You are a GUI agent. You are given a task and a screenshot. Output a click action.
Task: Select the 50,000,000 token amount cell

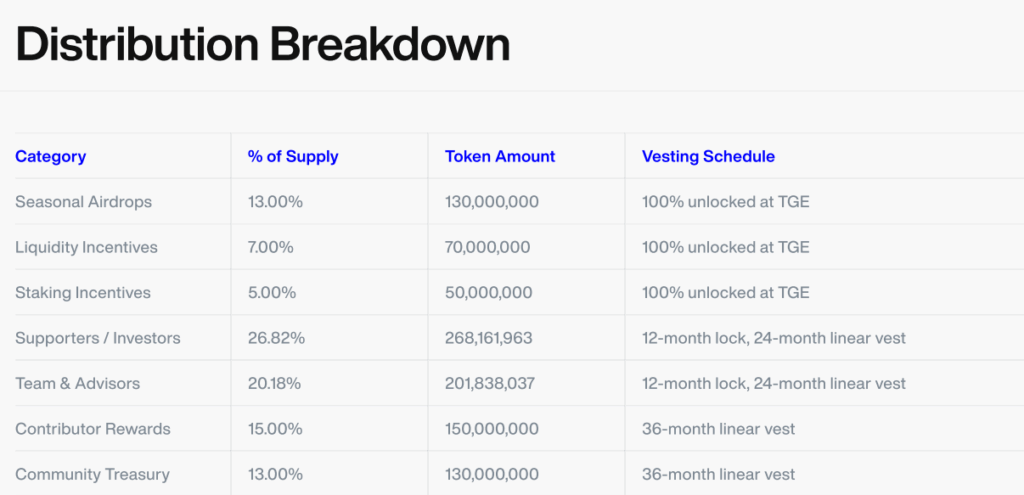pyautogui.click(x=488, y=293)
